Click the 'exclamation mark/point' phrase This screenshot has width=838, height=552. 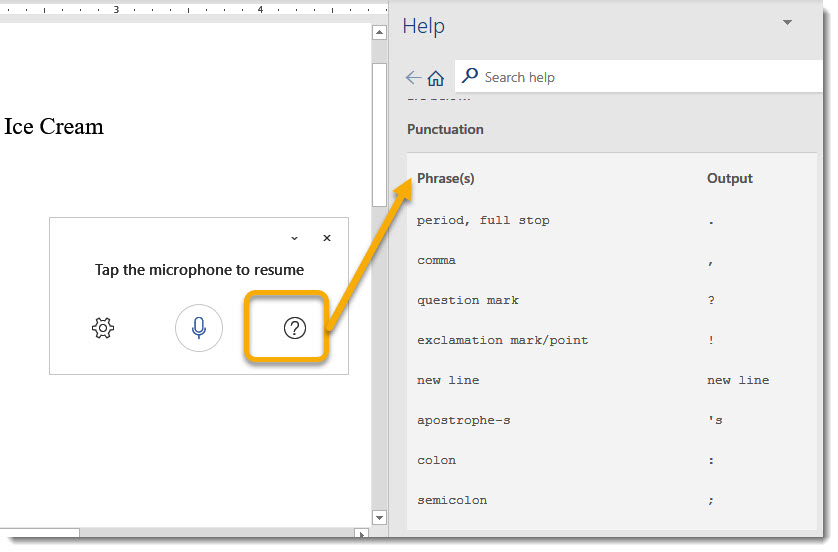pyautogui.click(x=502, y=340)
